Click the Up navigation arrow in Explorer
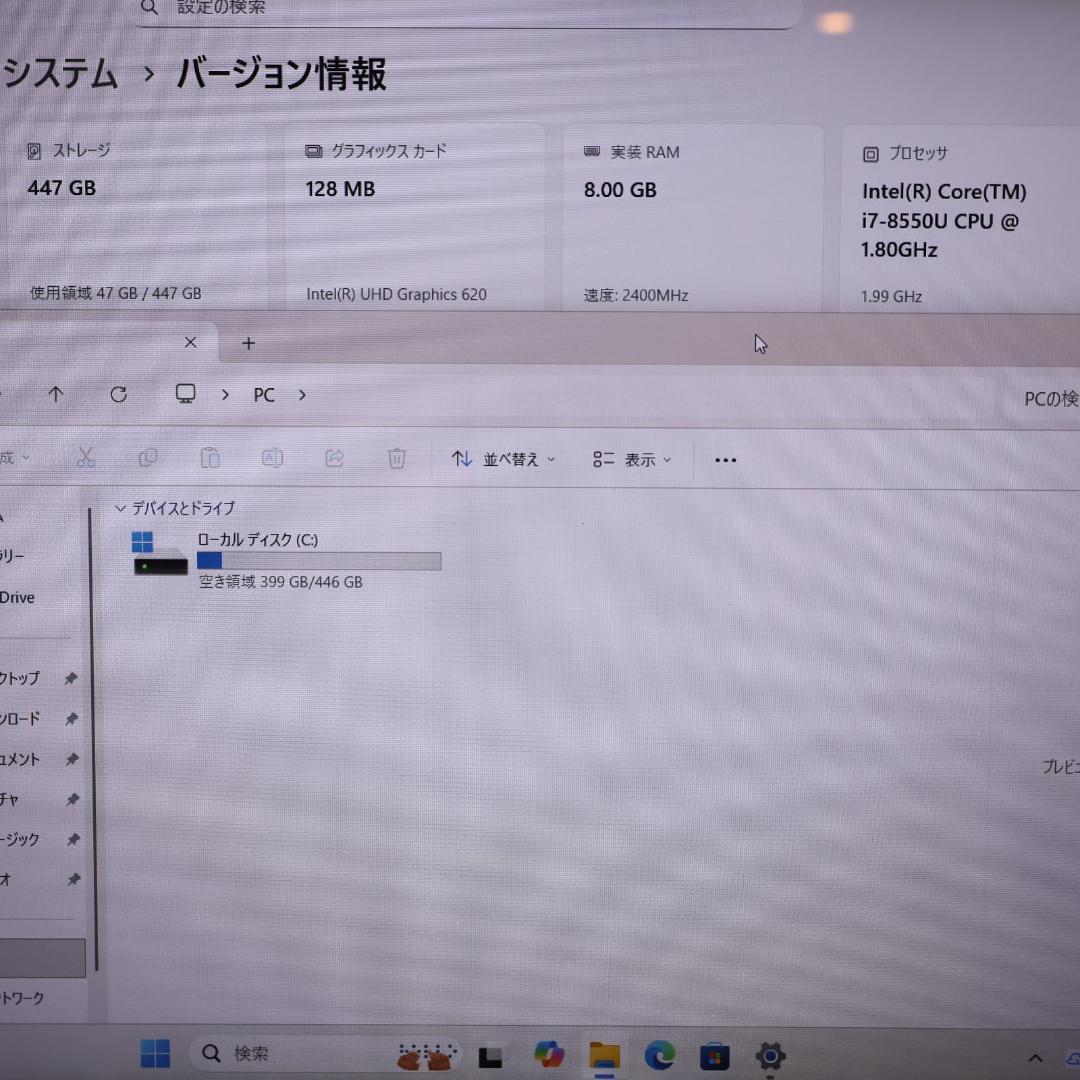 click(x=56, y=394)
